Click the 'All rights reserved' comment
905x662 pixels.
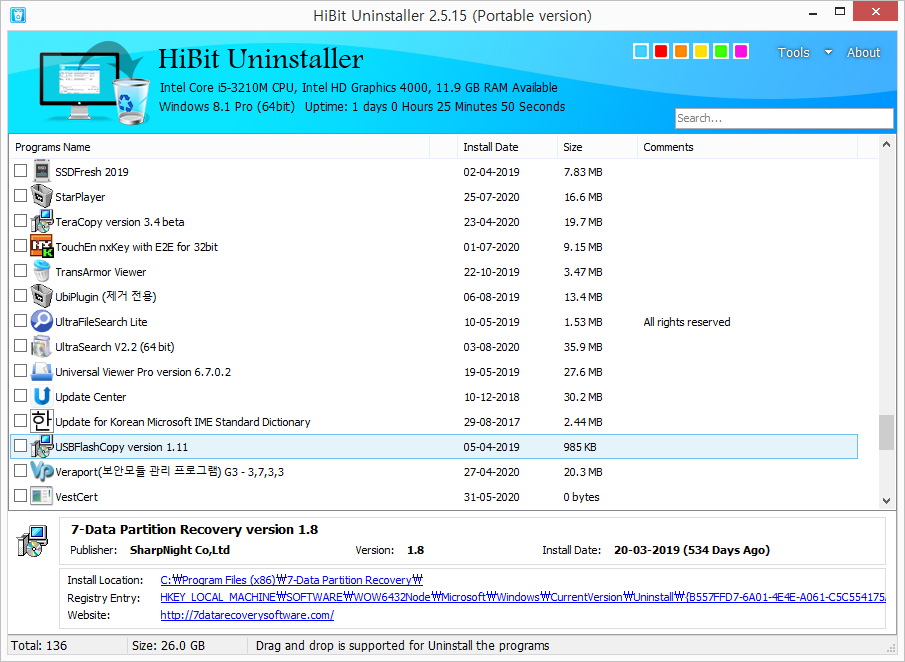coord(687,322)
